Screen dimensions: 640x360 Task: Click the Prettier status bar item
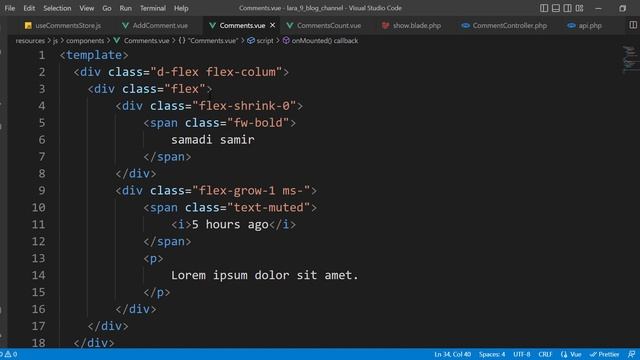tap(604, 354)
